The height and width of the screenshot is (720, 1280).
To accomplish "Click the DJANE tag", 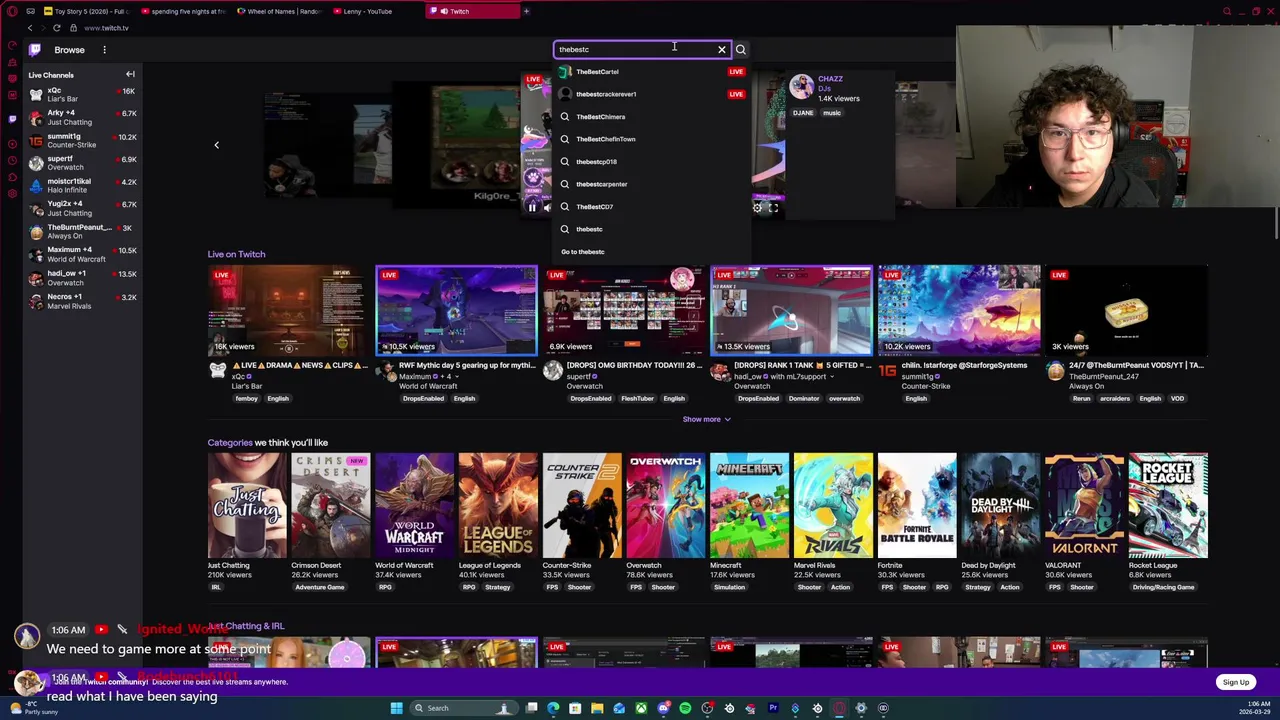I will click(x=803, y=113).
